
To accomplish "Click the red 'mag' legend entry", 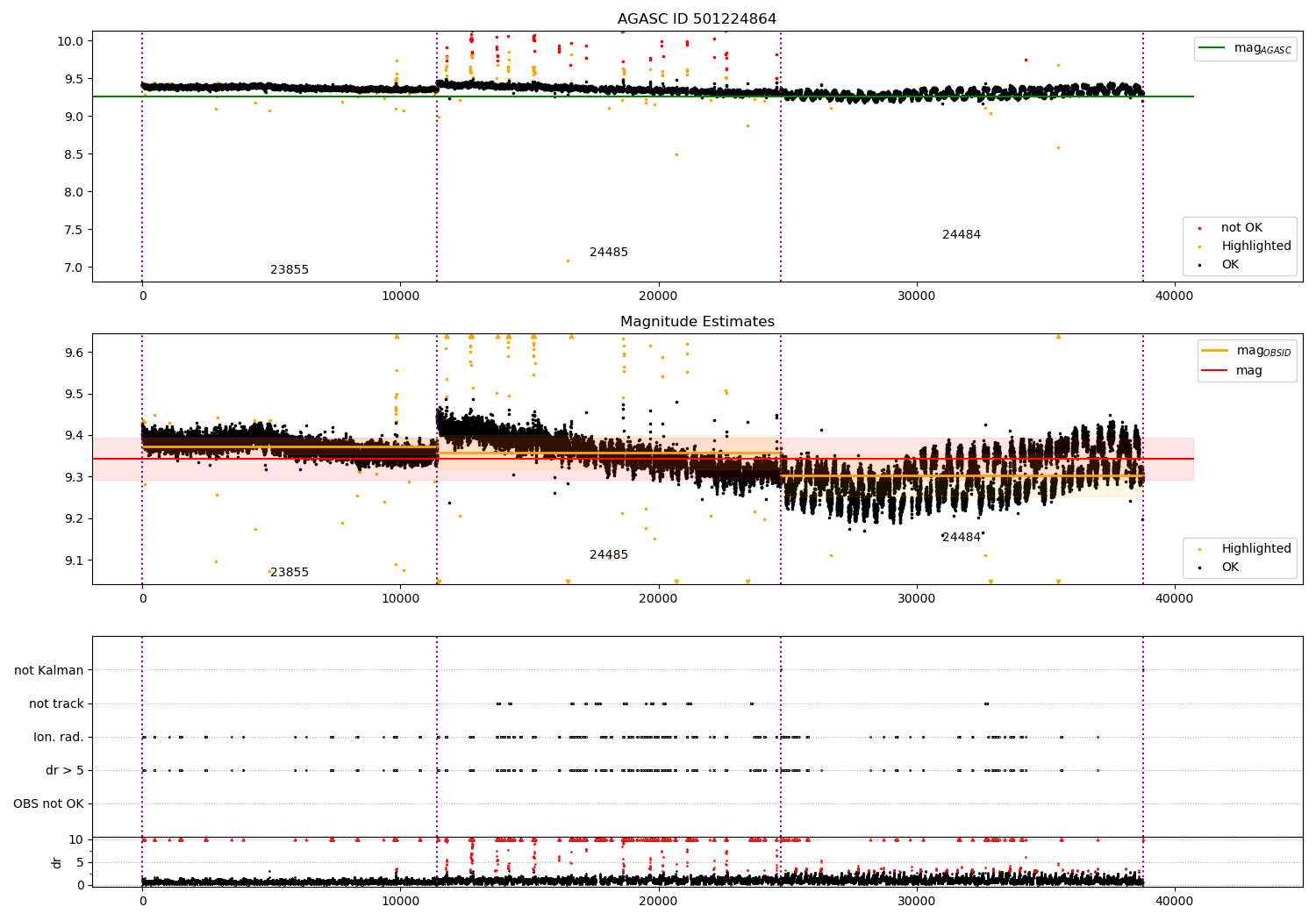I will (1232, 371).
